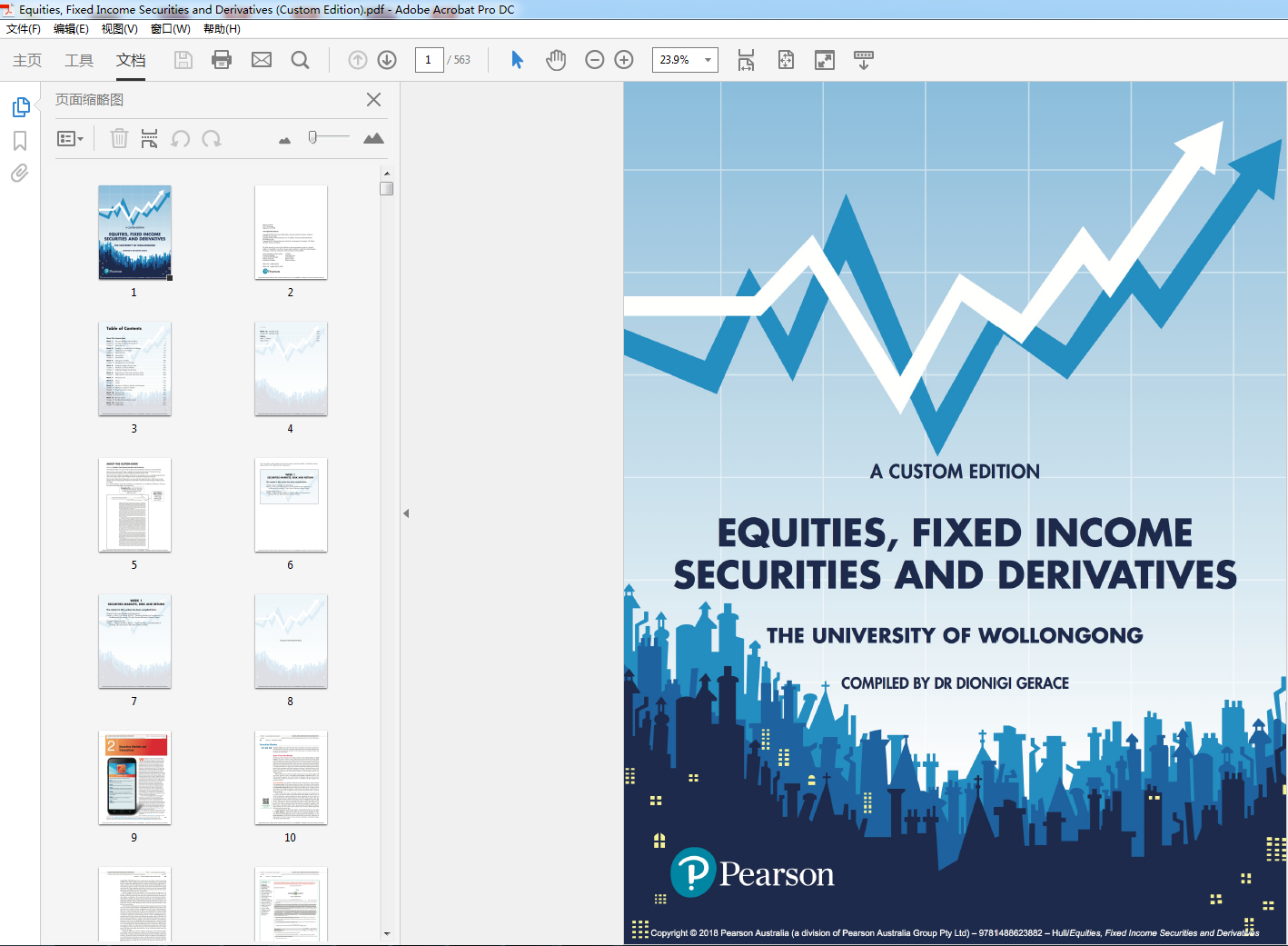
Task: Rotate pages clockwise
Action: 212,138
